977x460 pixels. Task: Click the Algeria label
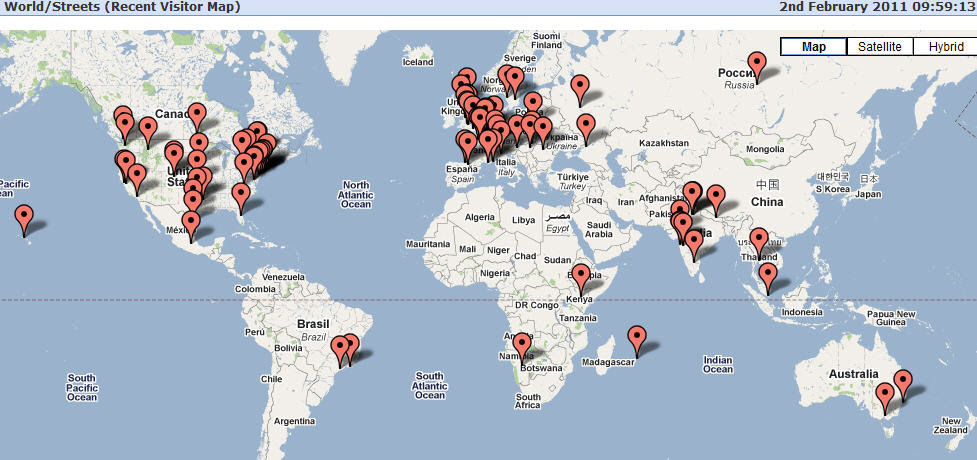tap(480, 218)
